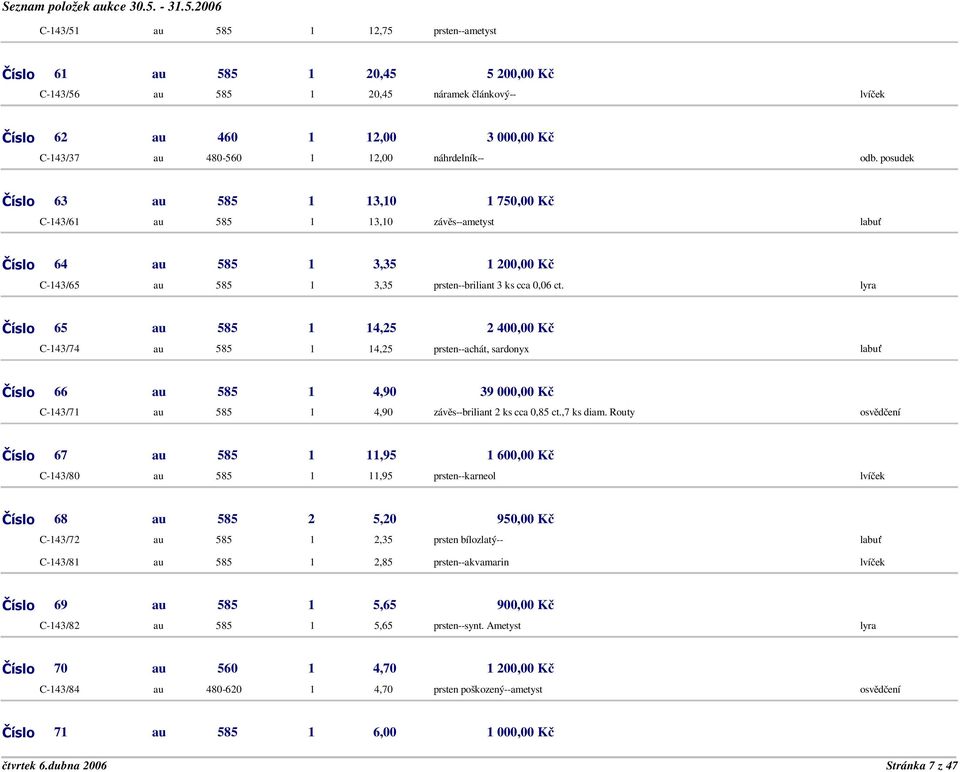Select lot heading 'Číslo 67'
The image size is (960, 772).
[36, 455]
